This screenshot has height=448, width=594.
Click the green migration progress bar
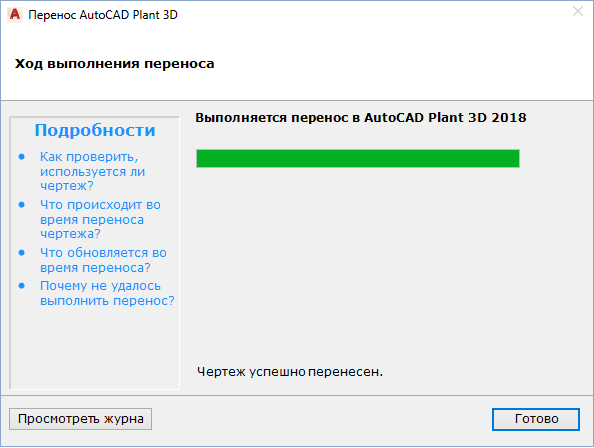358,158
